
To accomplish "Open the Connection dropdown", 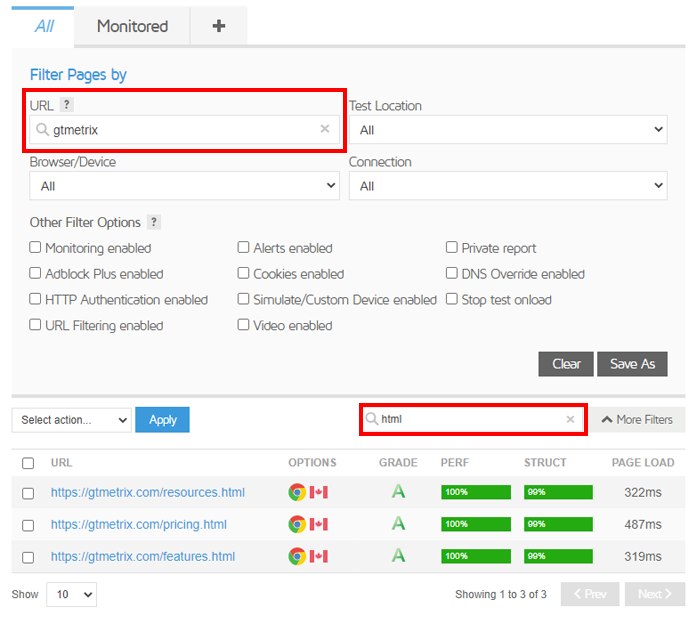I will (x=508, y=186).
